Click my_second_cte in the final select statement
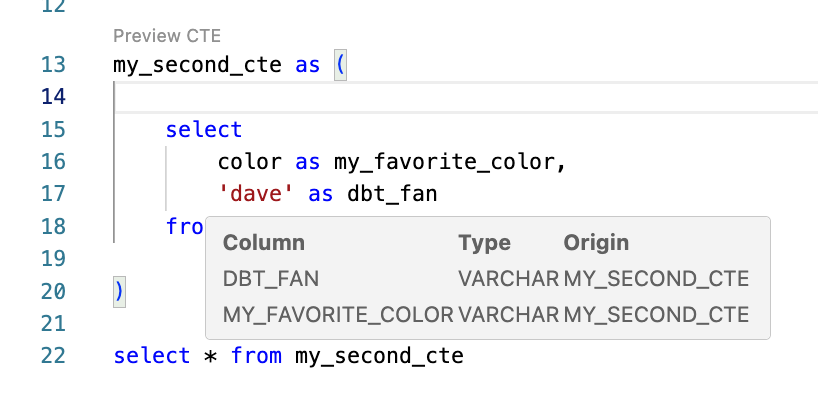The image size is (818, 406). [x=379, y=356]
